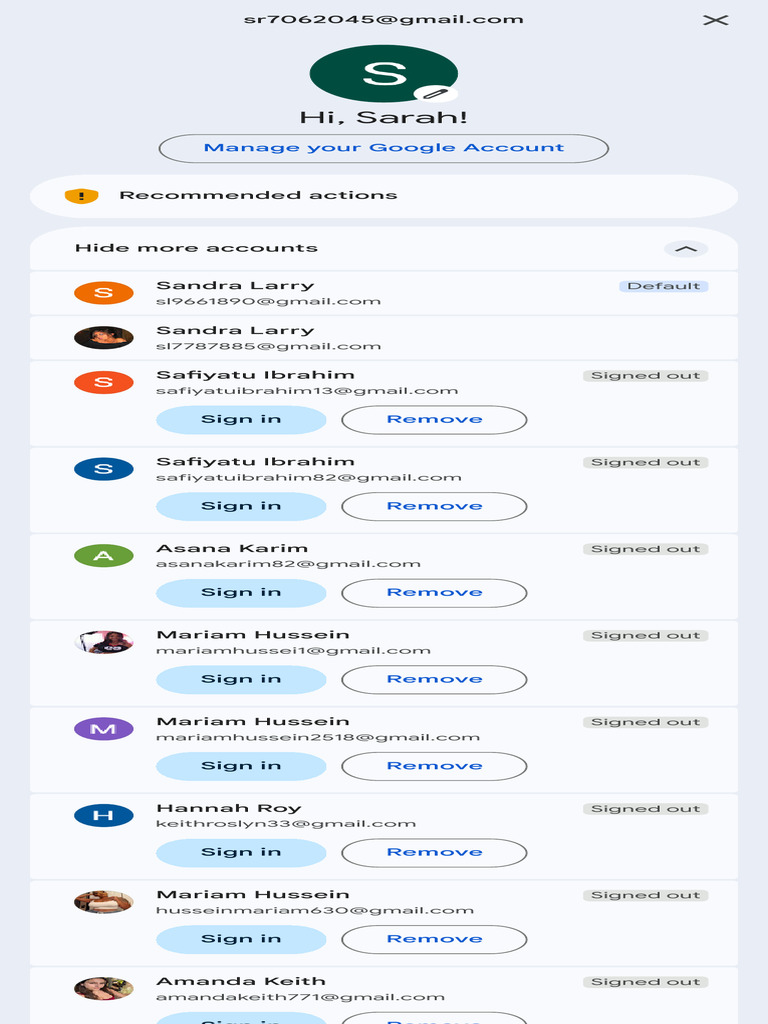Remove the safiyatuibrahim82 account
This screenshot has width=768, height=1024.
pyautogui.click(x=434, y=506)
